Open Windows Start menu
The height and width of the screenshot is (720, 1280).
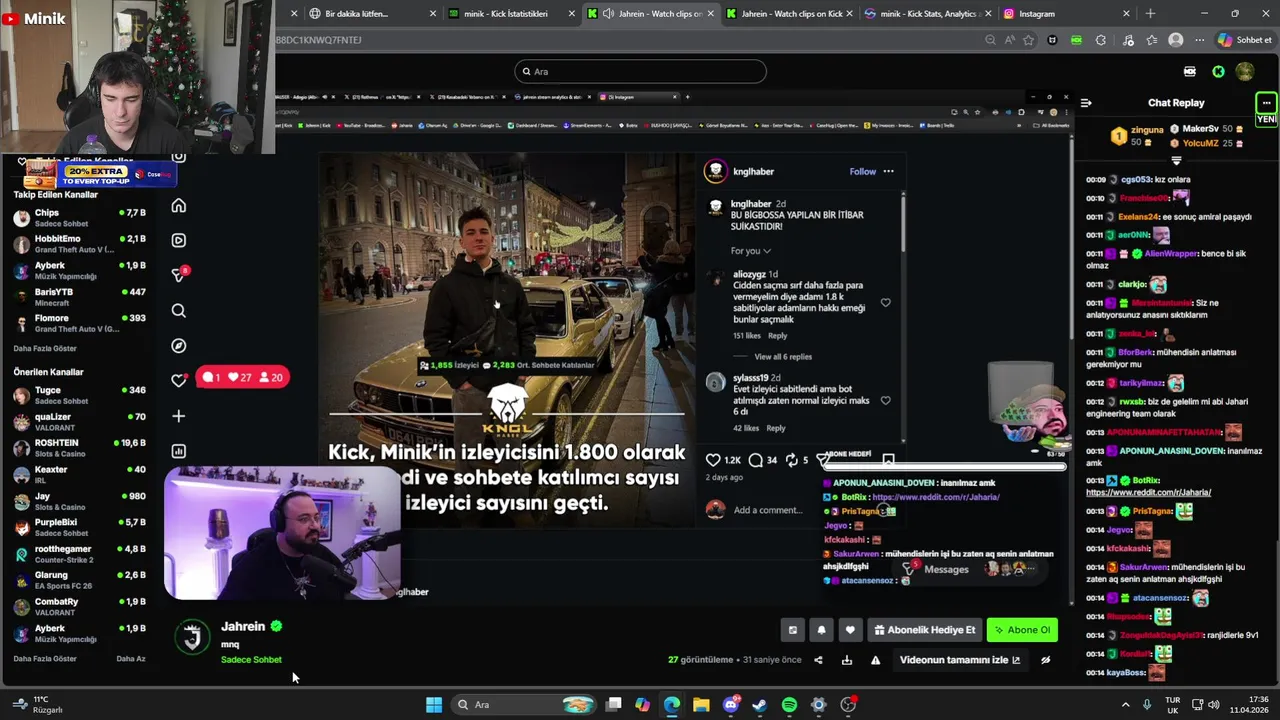(434, 705)
